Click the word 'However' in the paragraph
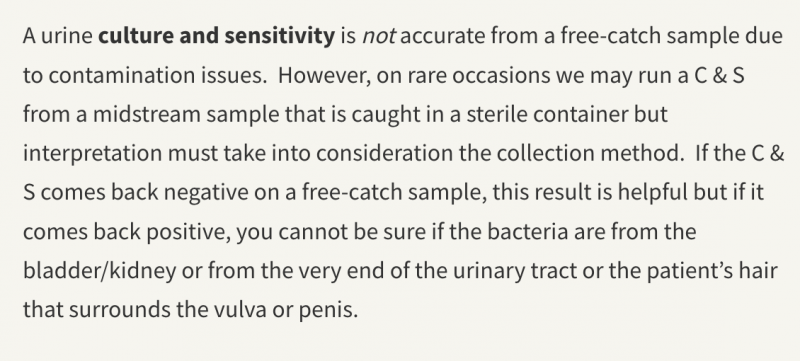This screenshot has width=800, height=361. point(324,76)
